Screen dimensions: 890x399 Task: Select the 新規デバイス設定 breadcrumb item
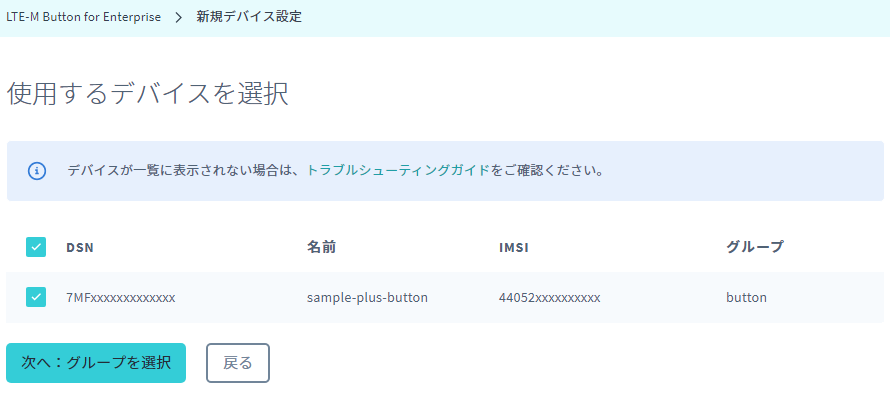[x=249, y=17]
